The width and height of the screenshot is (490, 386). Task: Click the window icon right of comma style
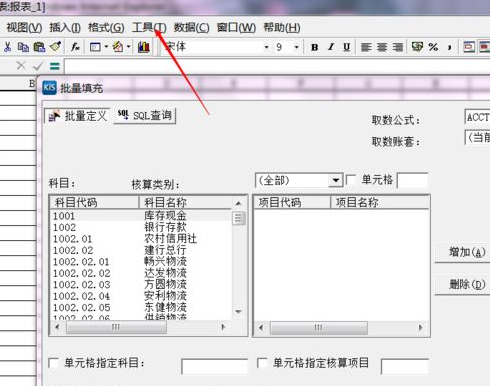tap(469, 47)
